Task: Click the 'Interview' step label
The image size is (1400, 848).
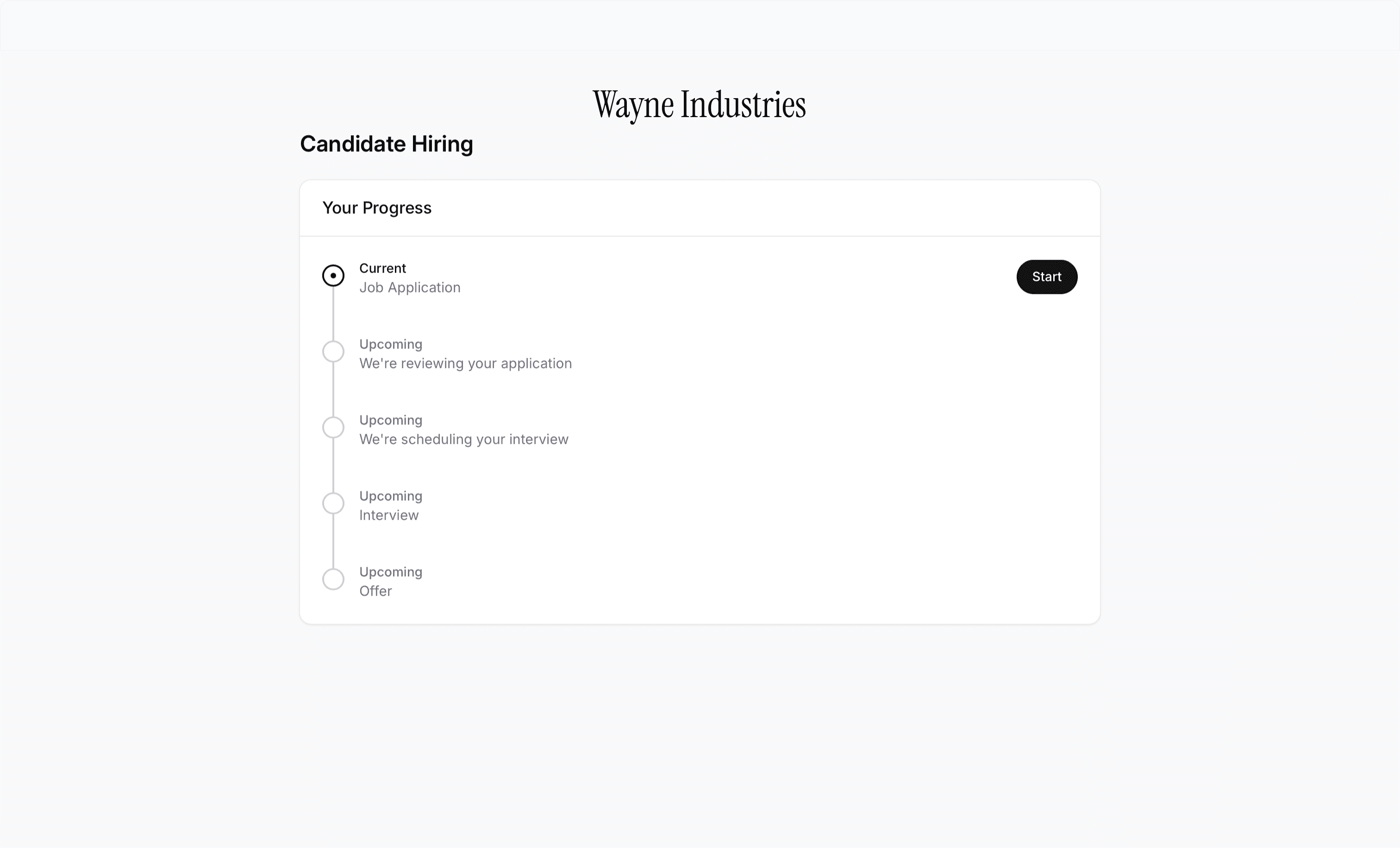Action: (388, 515)
